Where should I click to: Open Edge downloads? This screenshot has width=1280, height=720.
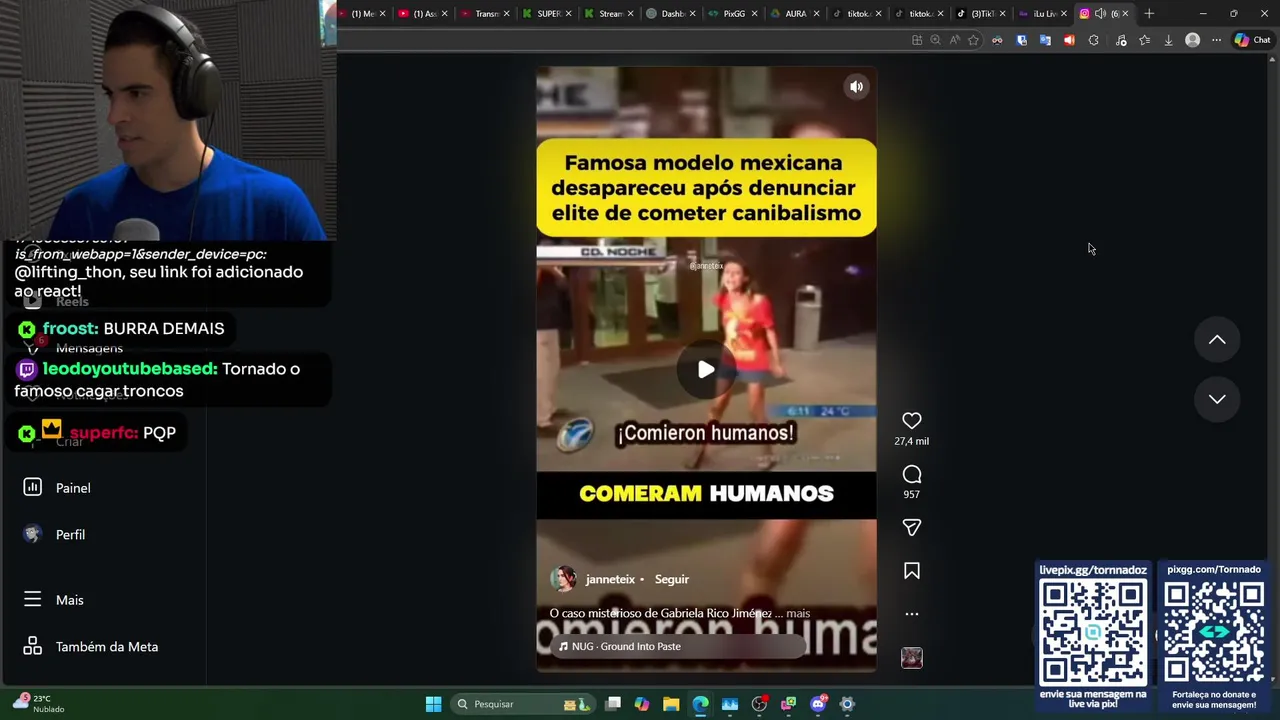tap(1168, 40)
